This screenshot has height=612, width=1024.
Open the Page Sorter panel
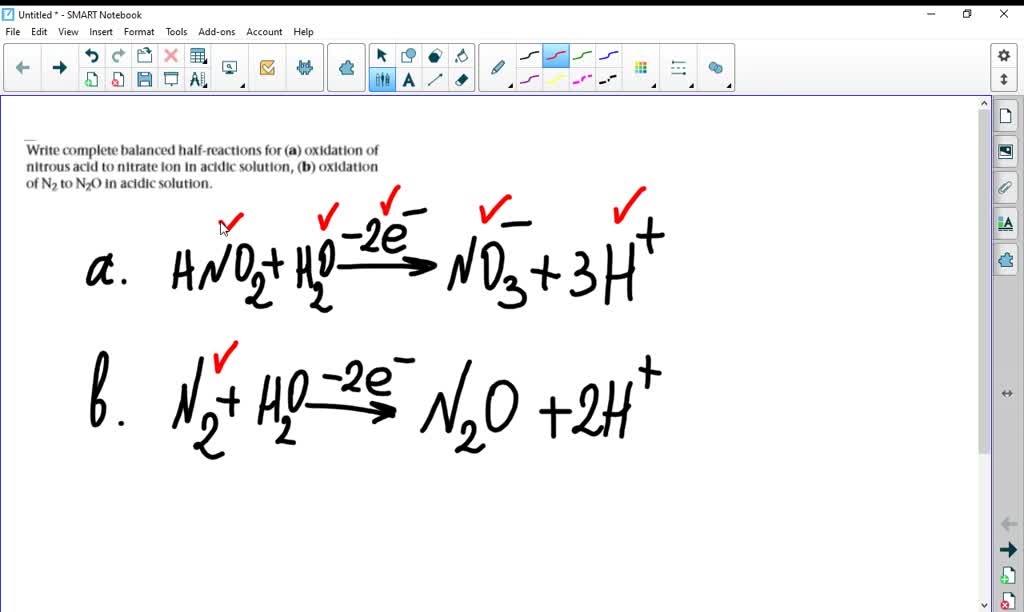tap(1007, 115)
